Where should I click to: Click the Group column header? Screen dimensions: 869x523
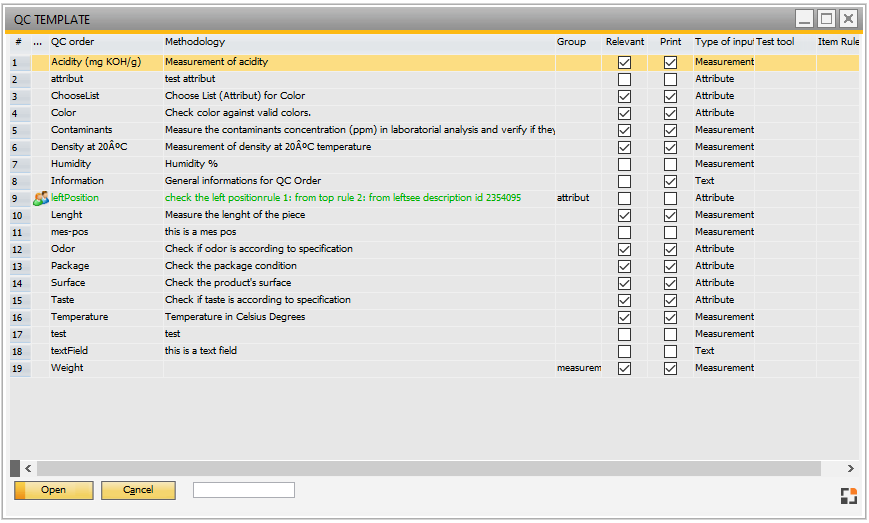tap(571, 42)
